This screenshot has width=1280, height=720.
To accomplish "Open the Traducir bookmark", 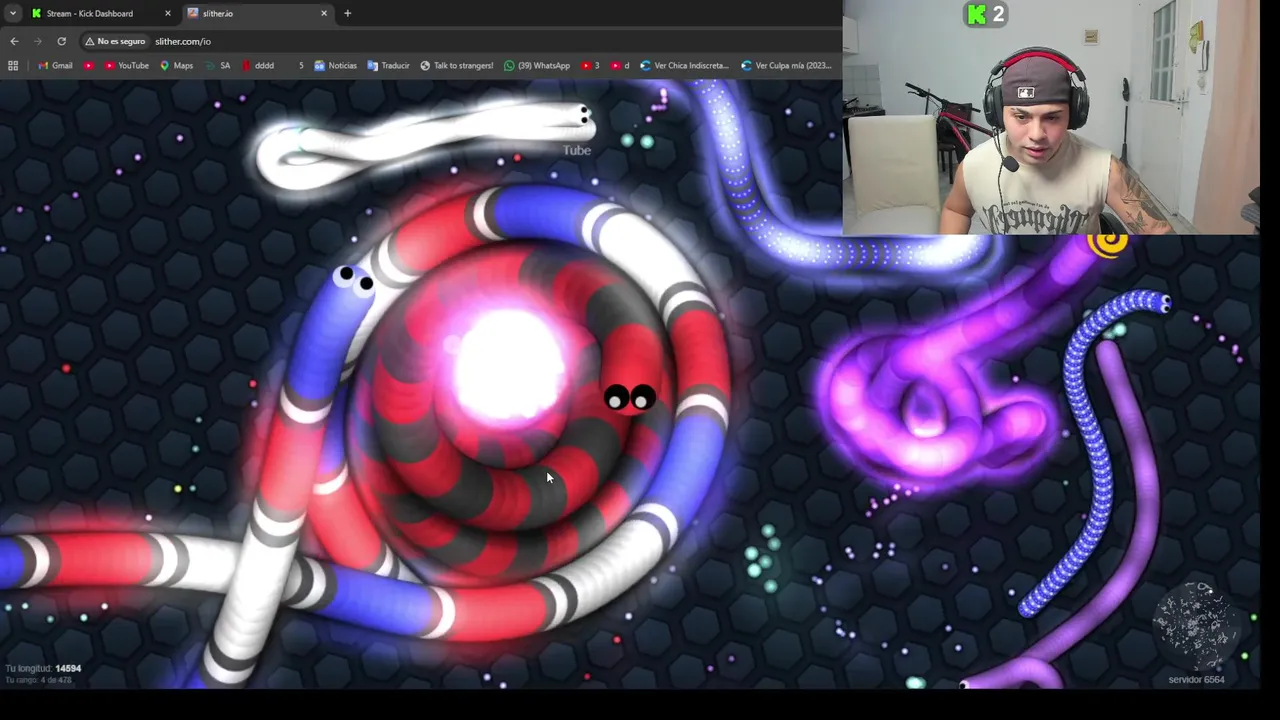I will coord(388,65).
